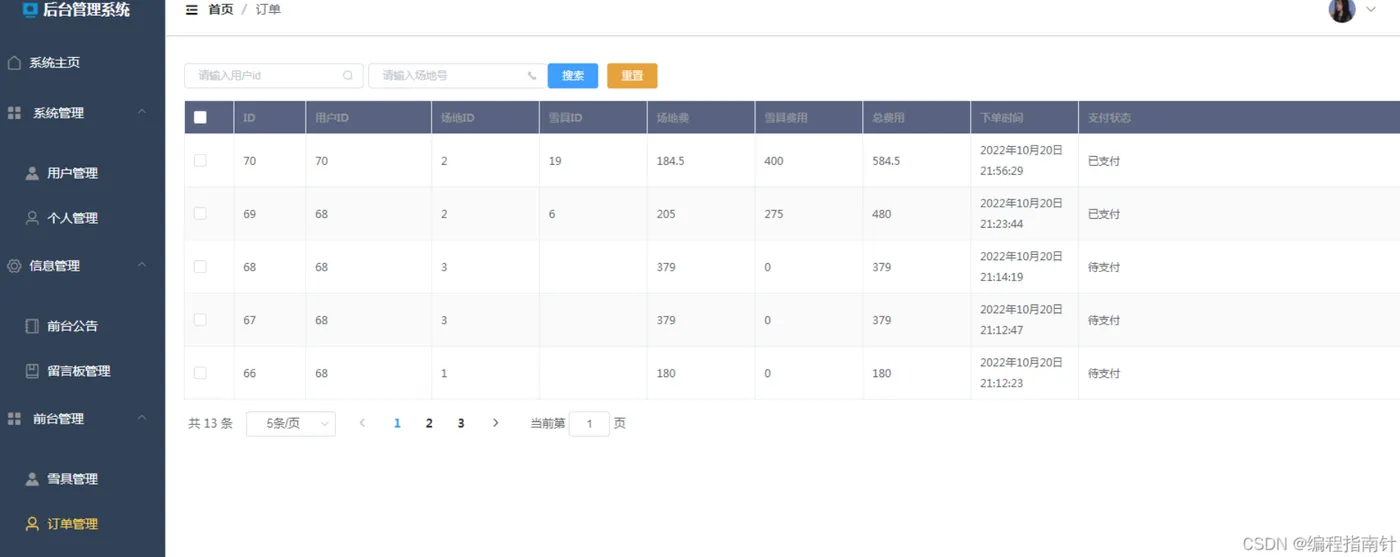Collapse the 信息管理 menu group
The height and width of the screenshot is (557, 1400).
(142, 264)
